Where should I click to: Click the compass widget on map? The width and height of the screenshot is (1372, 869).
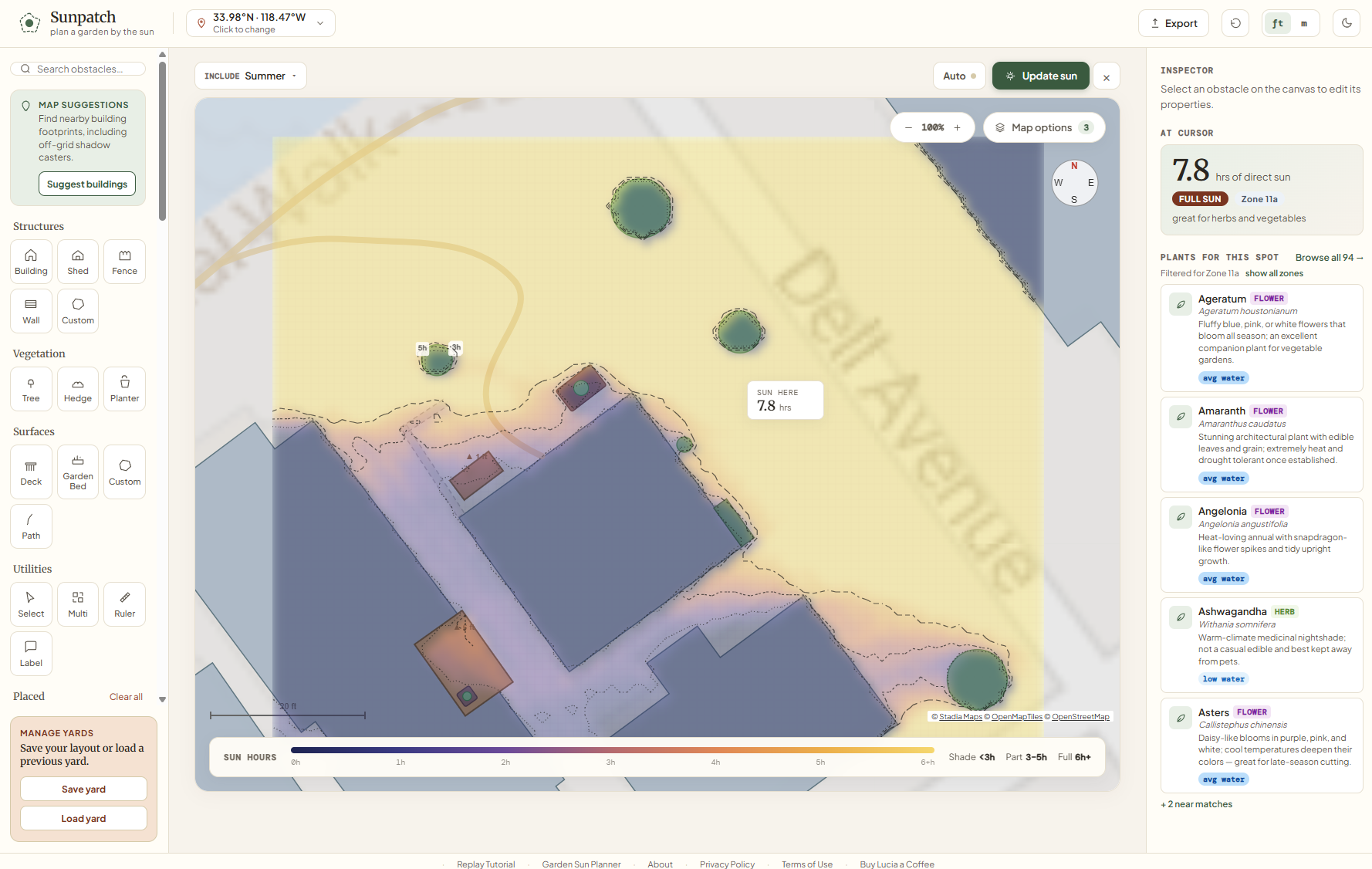pyautogui.click(x=1074, y=183)
